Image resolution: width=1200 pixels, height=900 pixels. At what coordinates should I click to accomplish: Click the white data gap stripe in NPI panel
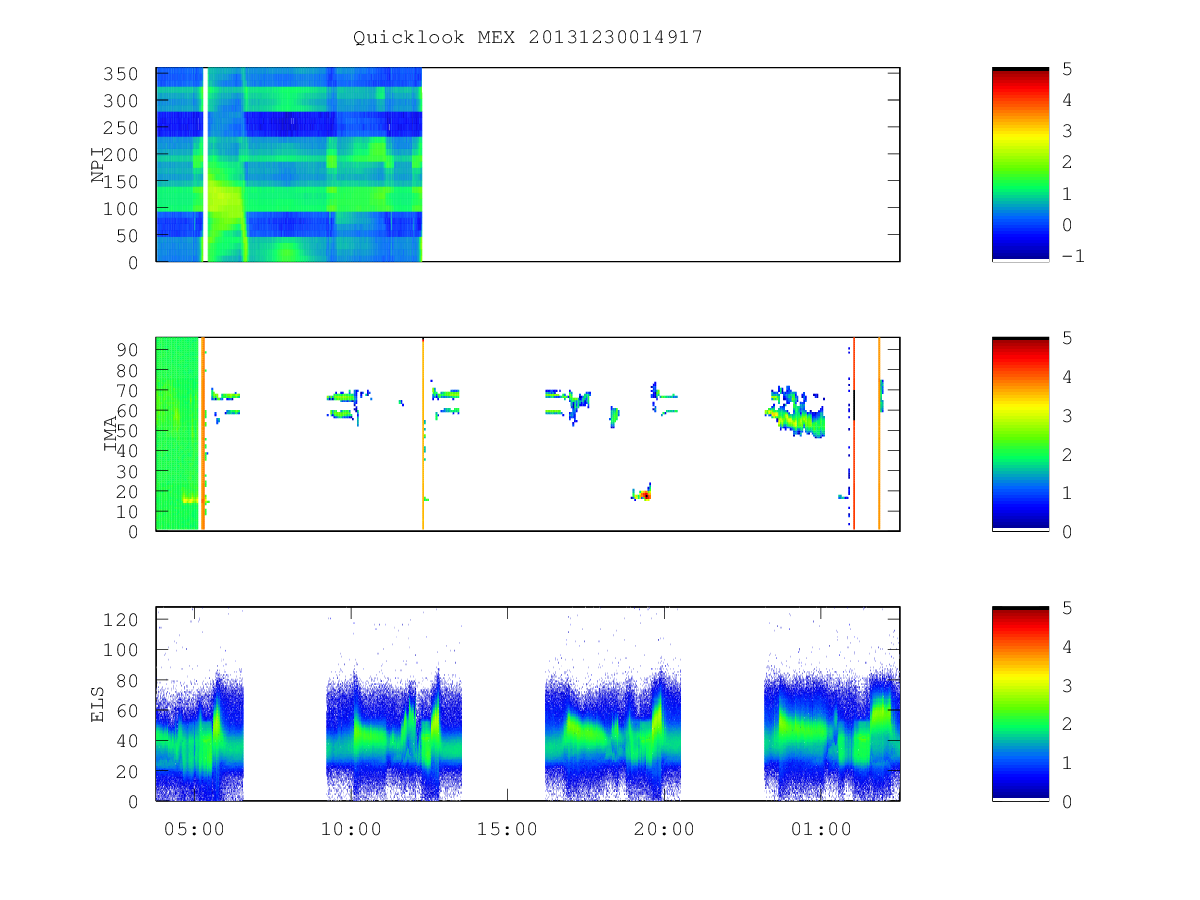[x=205, y=165]
